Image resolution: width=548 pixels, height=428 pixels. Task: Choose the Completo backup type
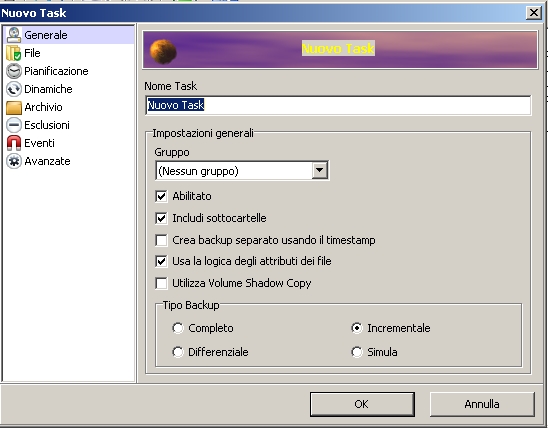point(178,328)
